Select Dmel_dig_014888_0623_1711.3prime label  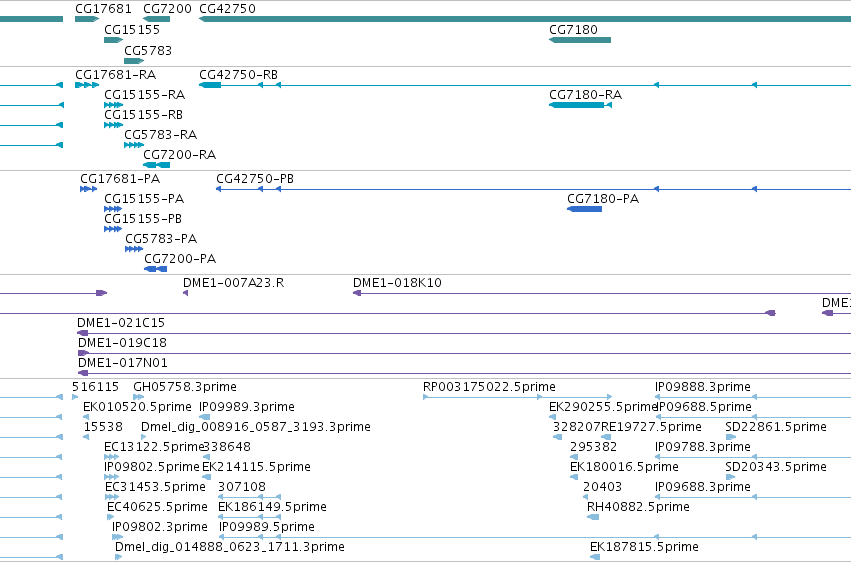(230, 547)
